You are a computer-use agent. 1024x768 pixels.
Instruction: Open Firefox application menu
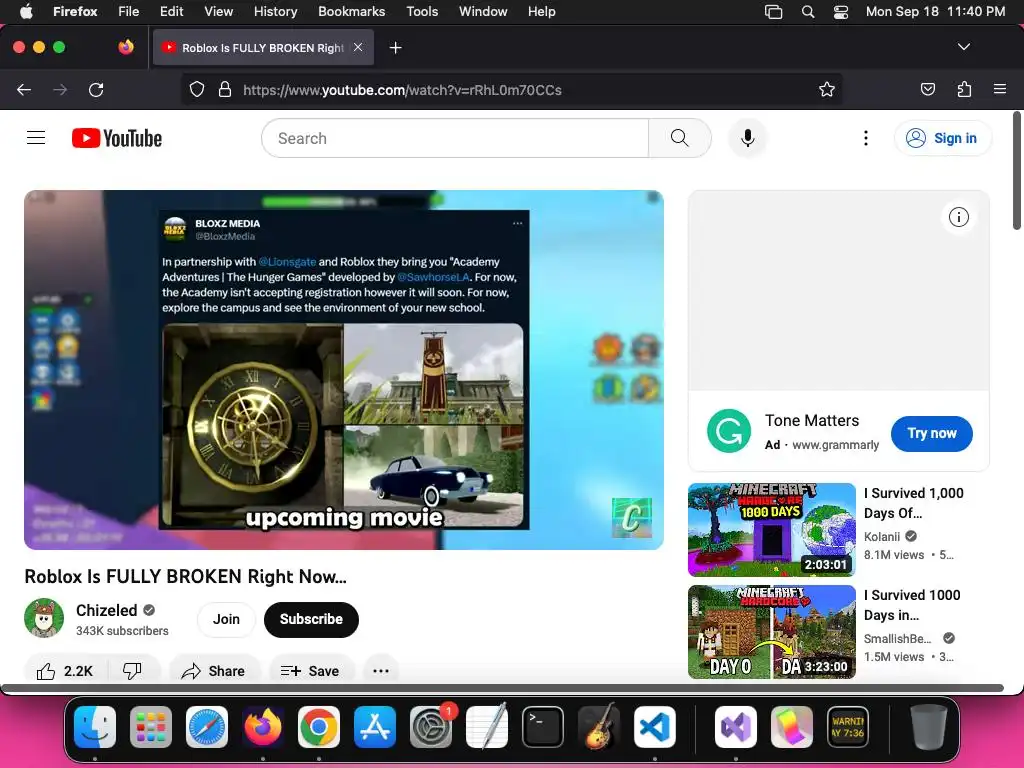pos(1000,89)
